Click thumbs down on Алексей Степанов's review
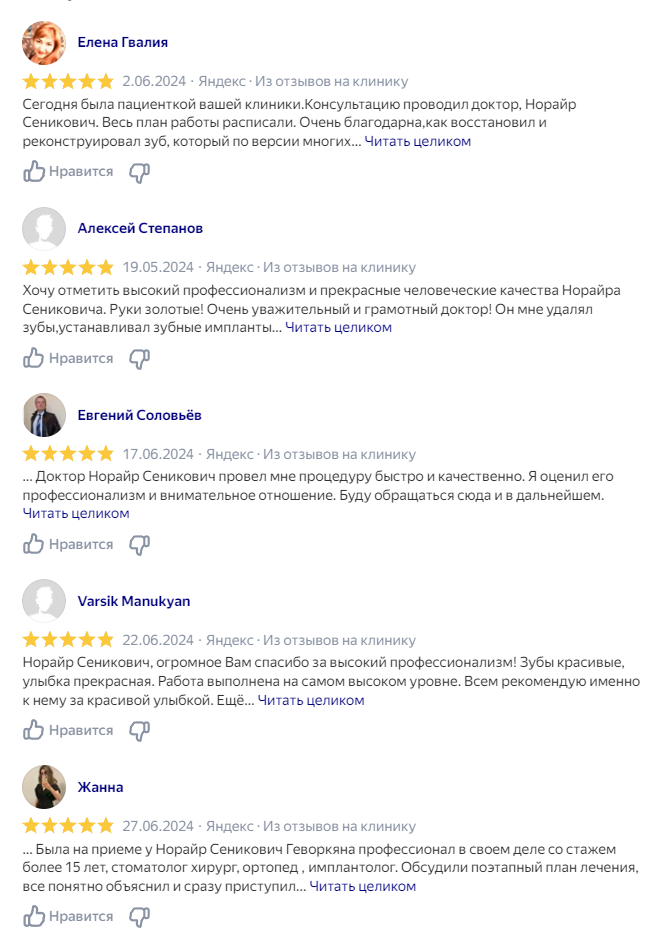The height and width of the screenshot is (932, 658). click(x=140, y=358)
